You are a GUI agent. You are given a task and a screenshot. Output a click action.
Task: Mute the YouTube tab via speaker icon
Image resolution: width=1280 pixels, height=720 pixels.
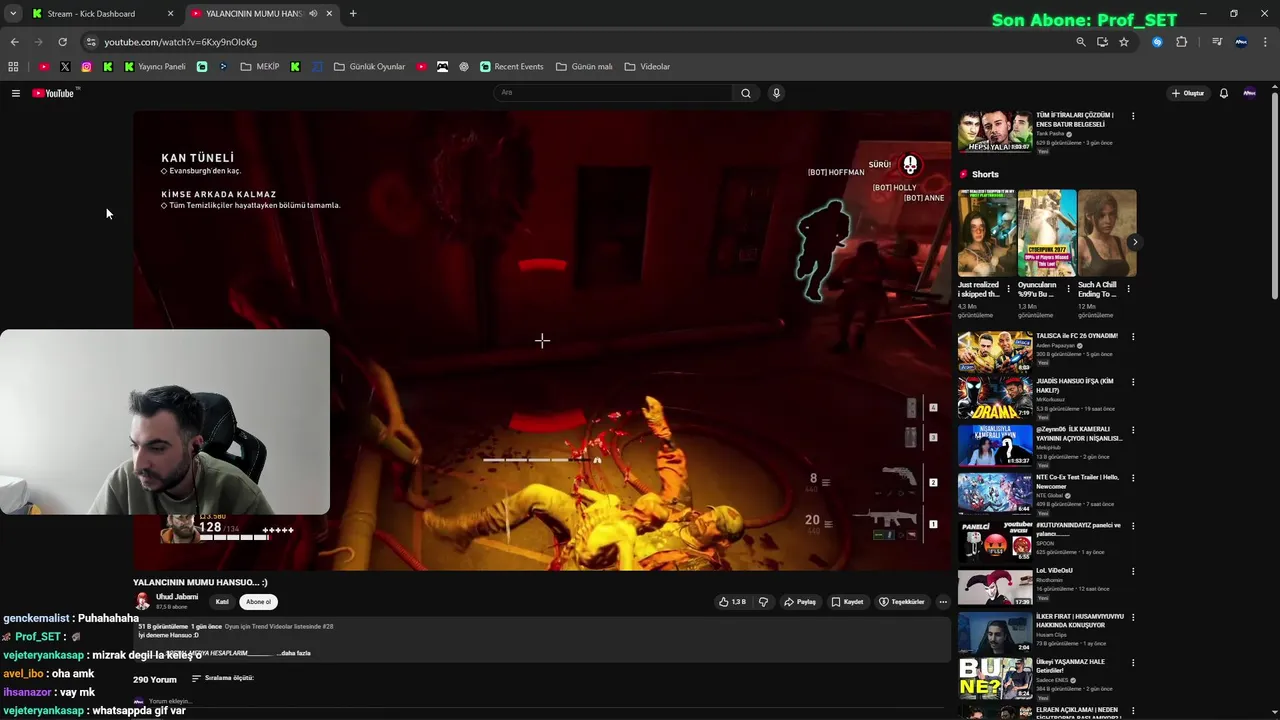click(313, 14)
